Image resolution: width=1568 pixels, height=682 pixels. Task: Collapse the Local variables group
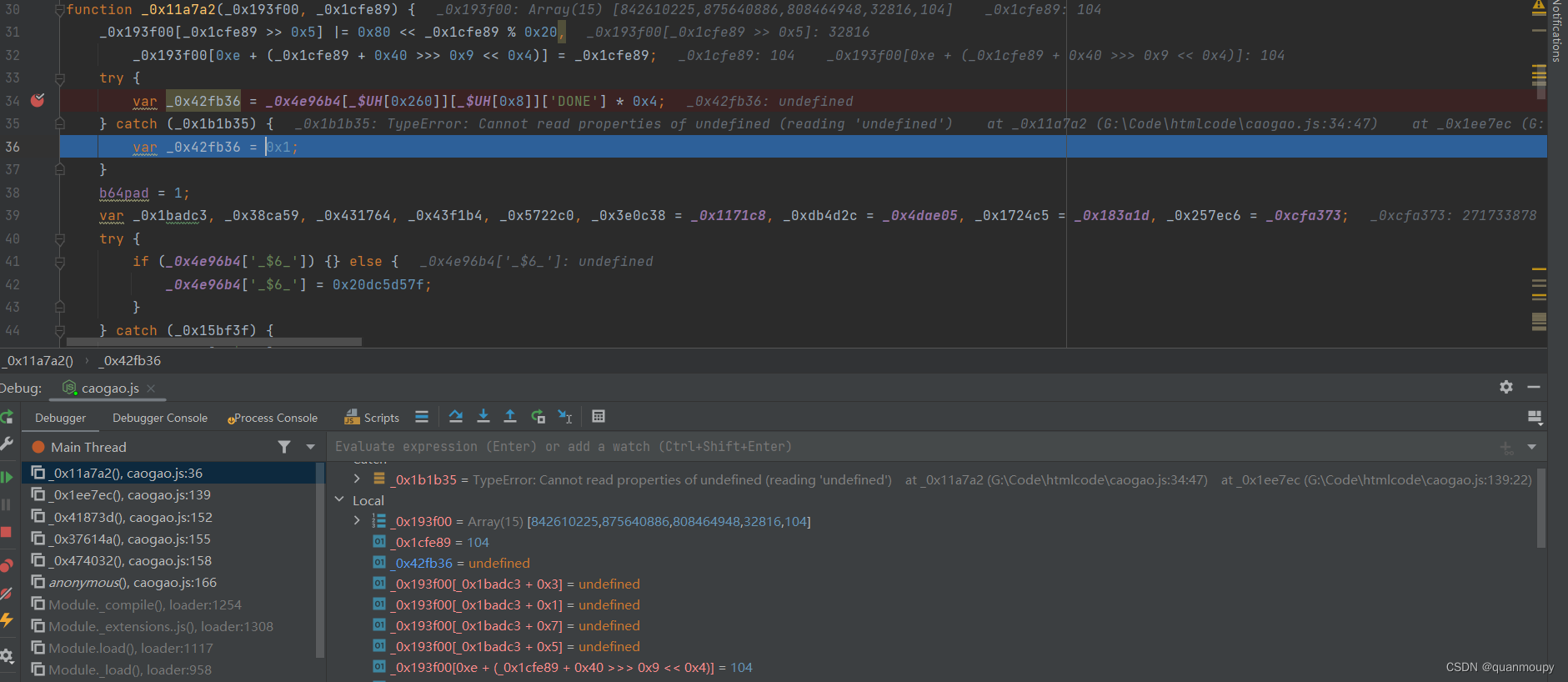coord(339,499)
